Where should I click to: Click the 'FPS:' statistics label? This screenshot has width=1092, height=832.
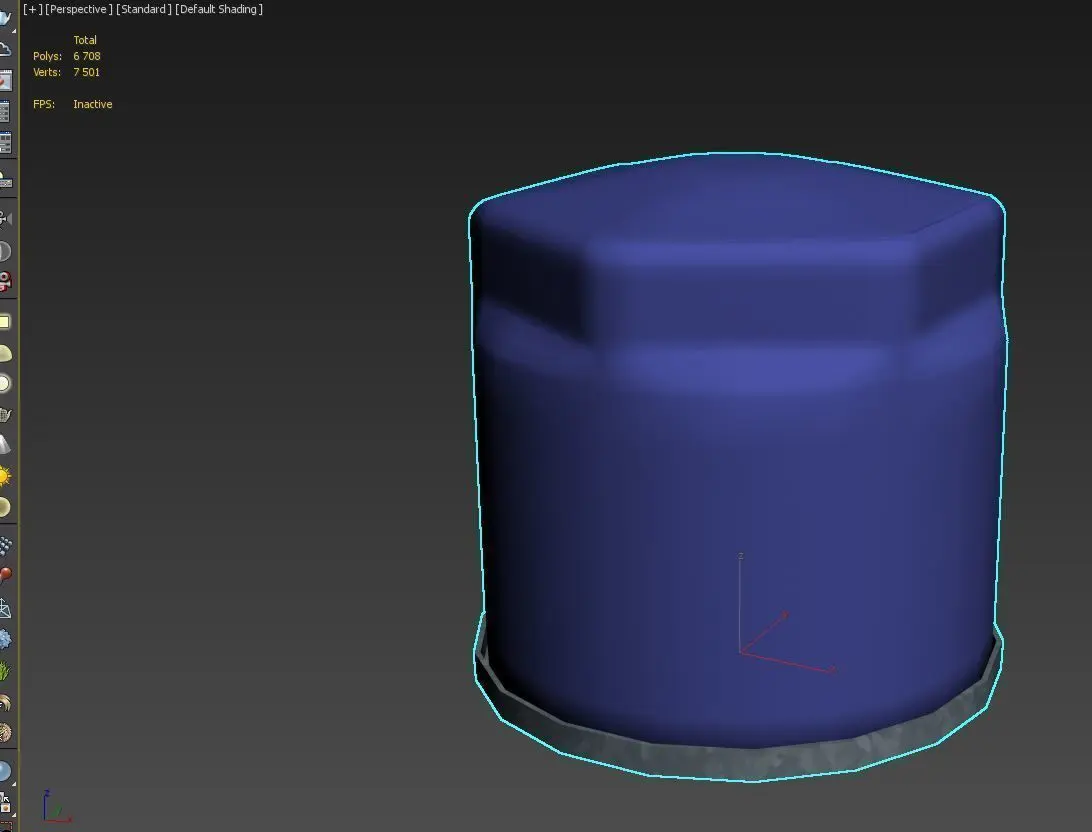(44, 104)
